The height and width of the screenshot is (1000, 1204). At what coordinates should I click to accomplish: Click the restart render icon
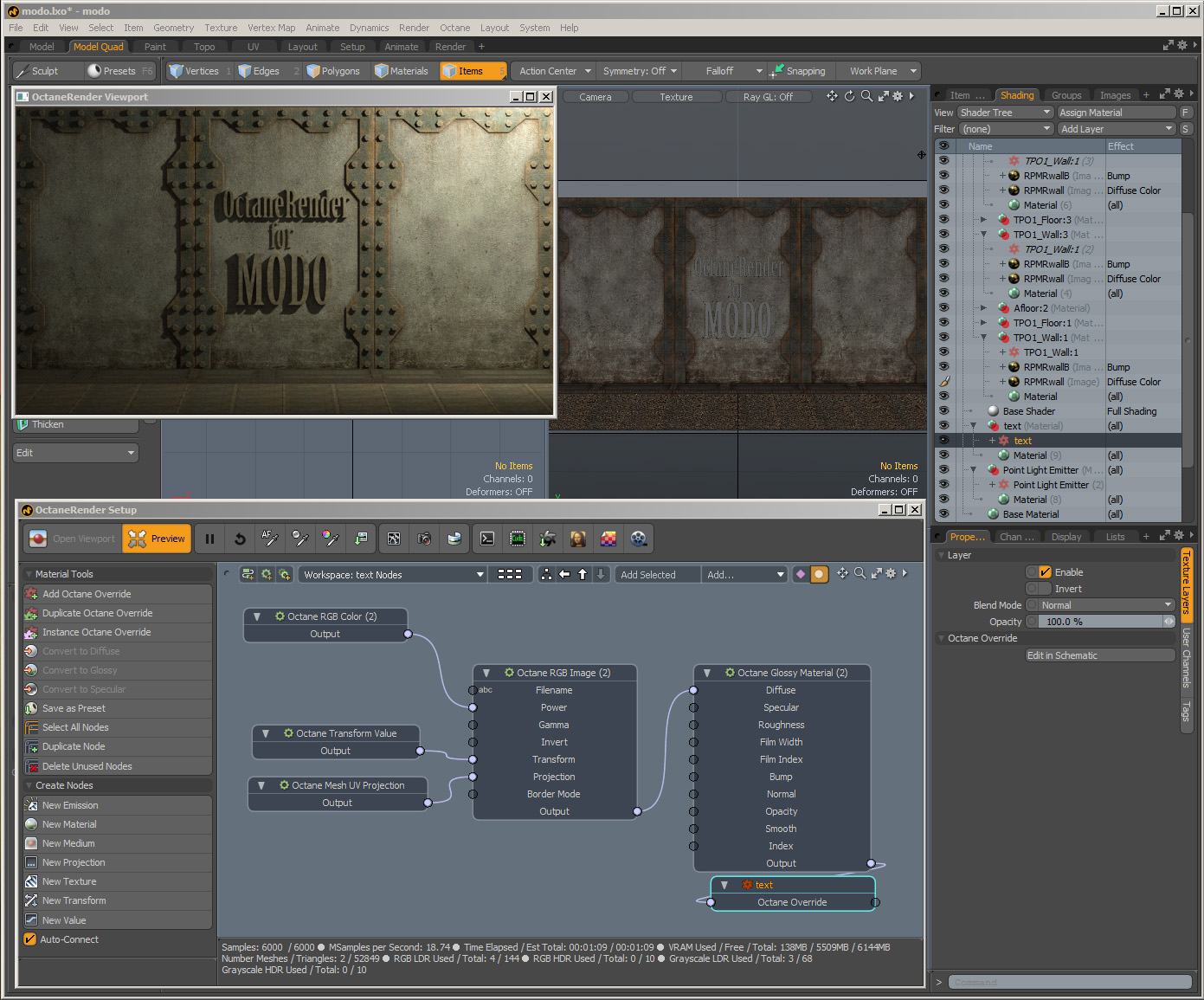point(240,539)
